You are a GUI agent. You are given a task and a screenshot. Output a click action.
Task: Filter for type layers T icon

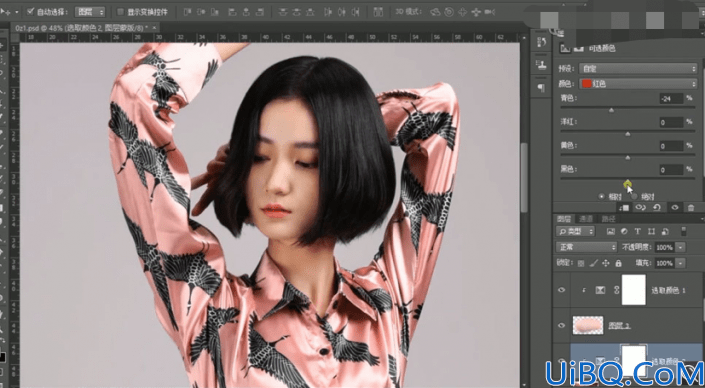(x=637, y=232)
